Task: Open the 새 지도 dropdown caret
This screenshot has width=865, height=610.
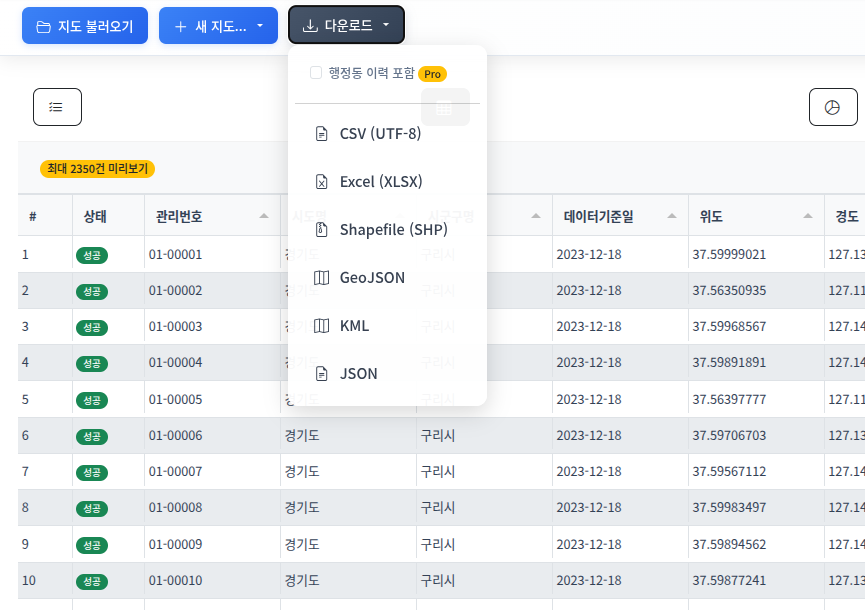Action: pos(260,25)
